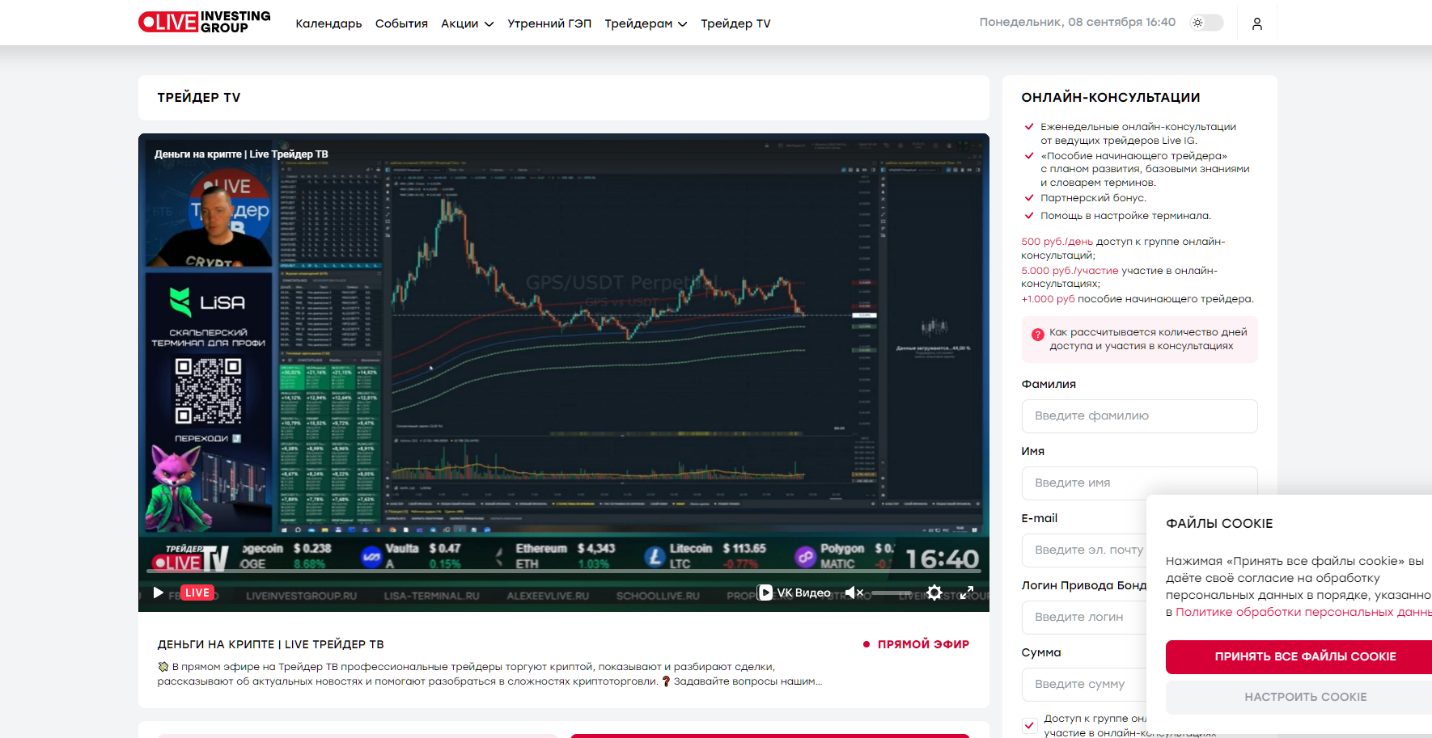
Task: Open the question-mark help about access days
Action: coord(1037,333)
